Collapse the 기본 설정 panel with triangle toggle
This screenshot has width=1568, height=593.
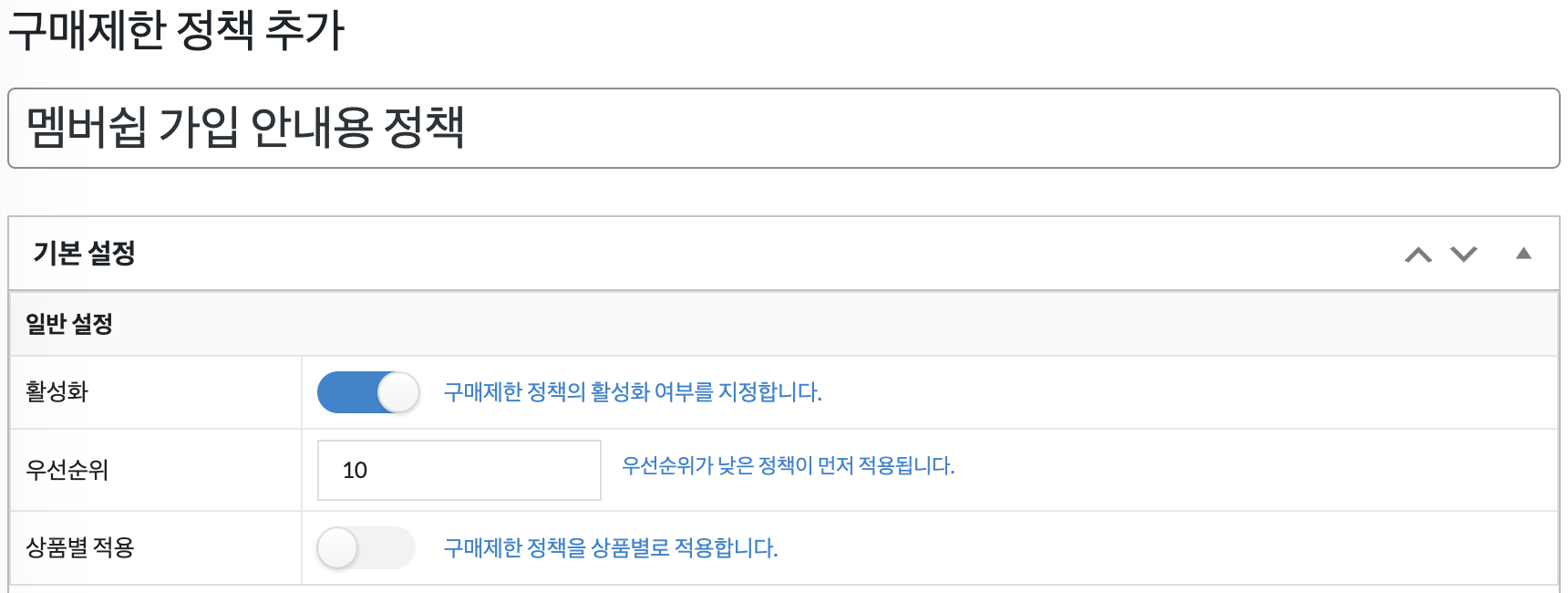[x=1523, y=254]
